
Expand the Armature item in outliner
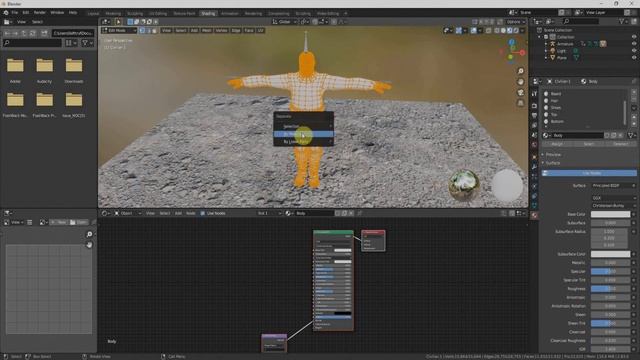(546, 44)
